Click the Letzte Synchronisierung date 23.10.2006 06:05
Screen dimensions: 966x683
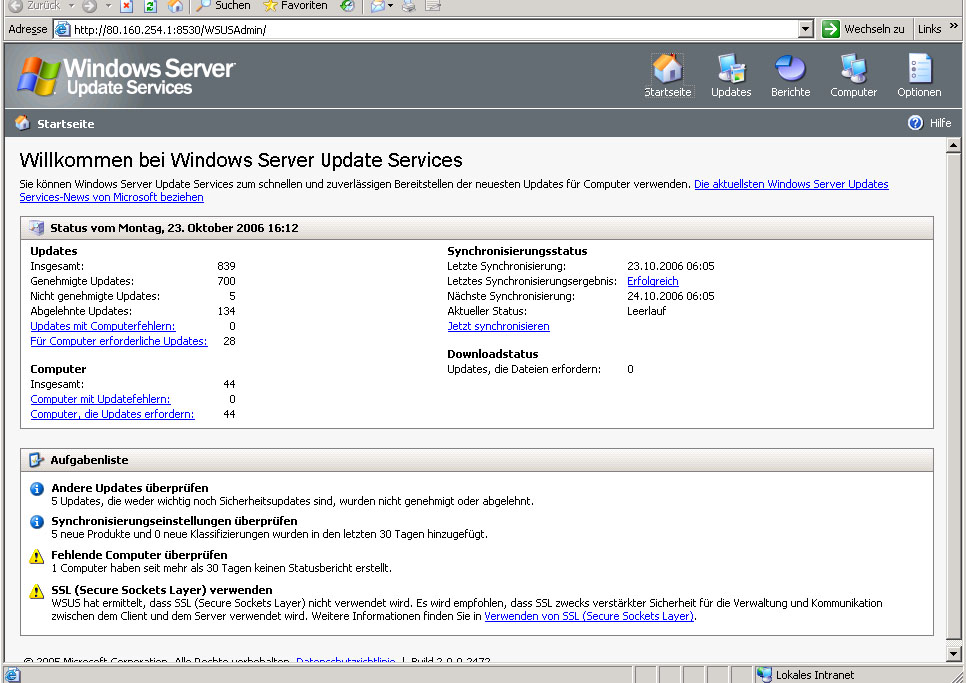(x=671, y=266)
